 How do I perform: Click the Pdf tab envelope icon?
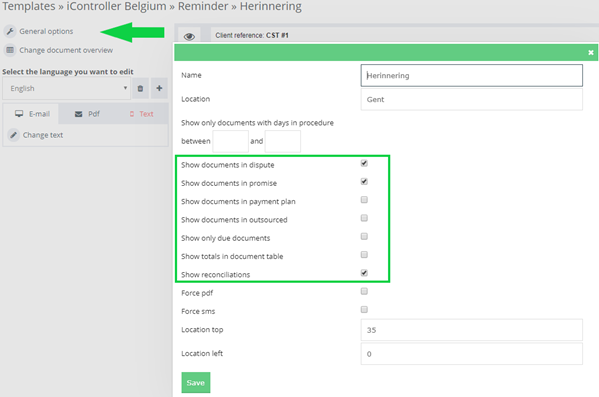point(78,114)
